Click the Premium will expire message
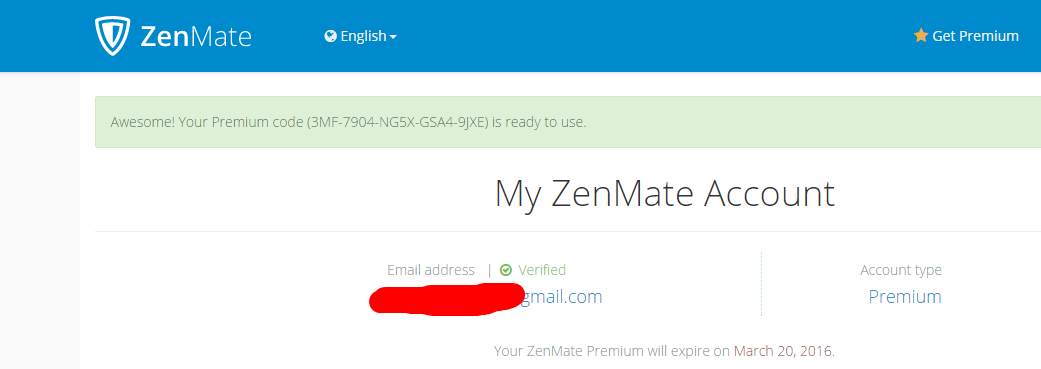Image resolution: width=1041 pixels, height=369 pixels. pos(664,350)
